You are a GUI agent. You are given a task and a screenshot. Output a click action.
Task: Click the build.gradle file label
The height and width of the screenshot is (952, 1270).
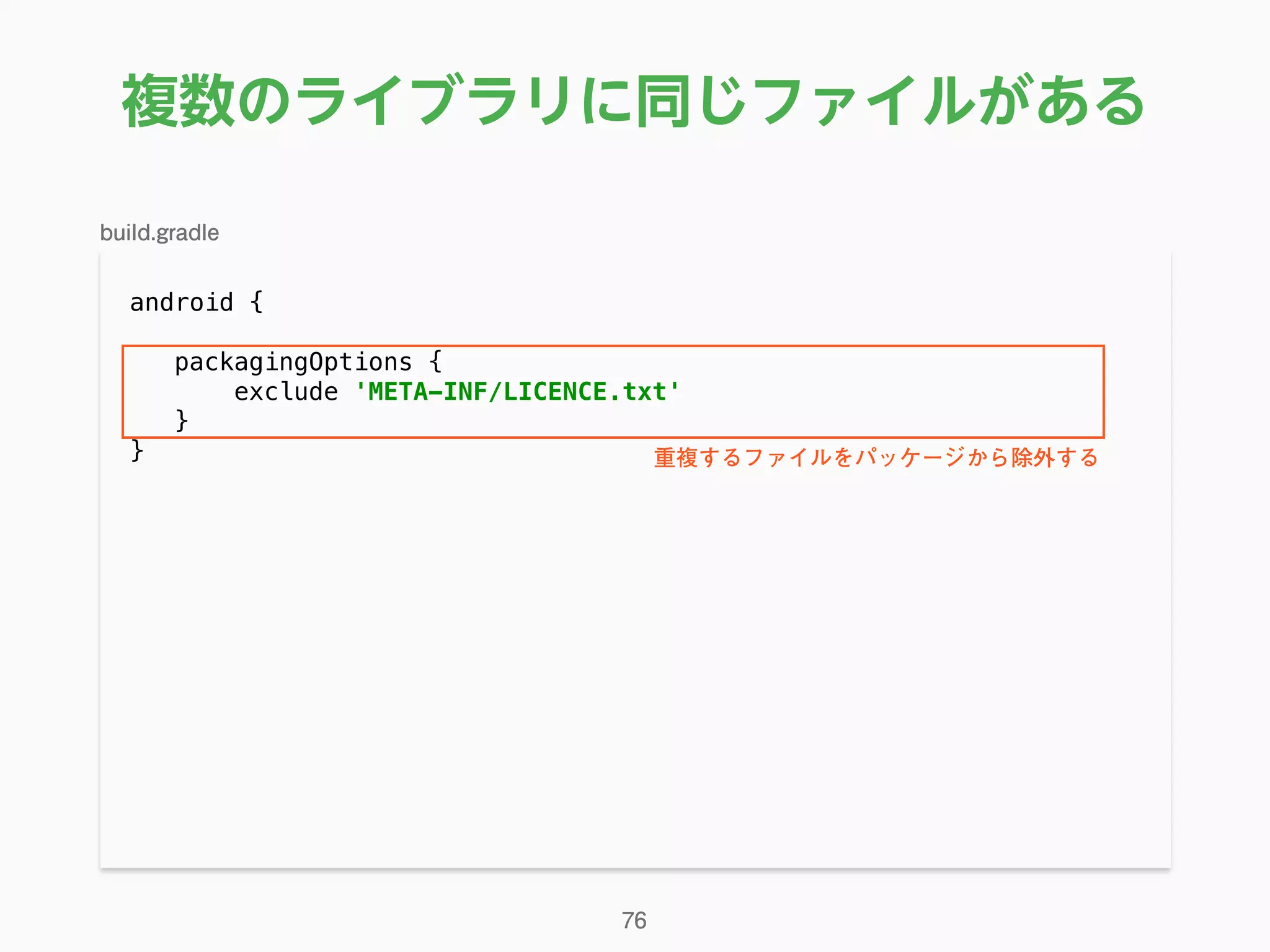[159, 233]
